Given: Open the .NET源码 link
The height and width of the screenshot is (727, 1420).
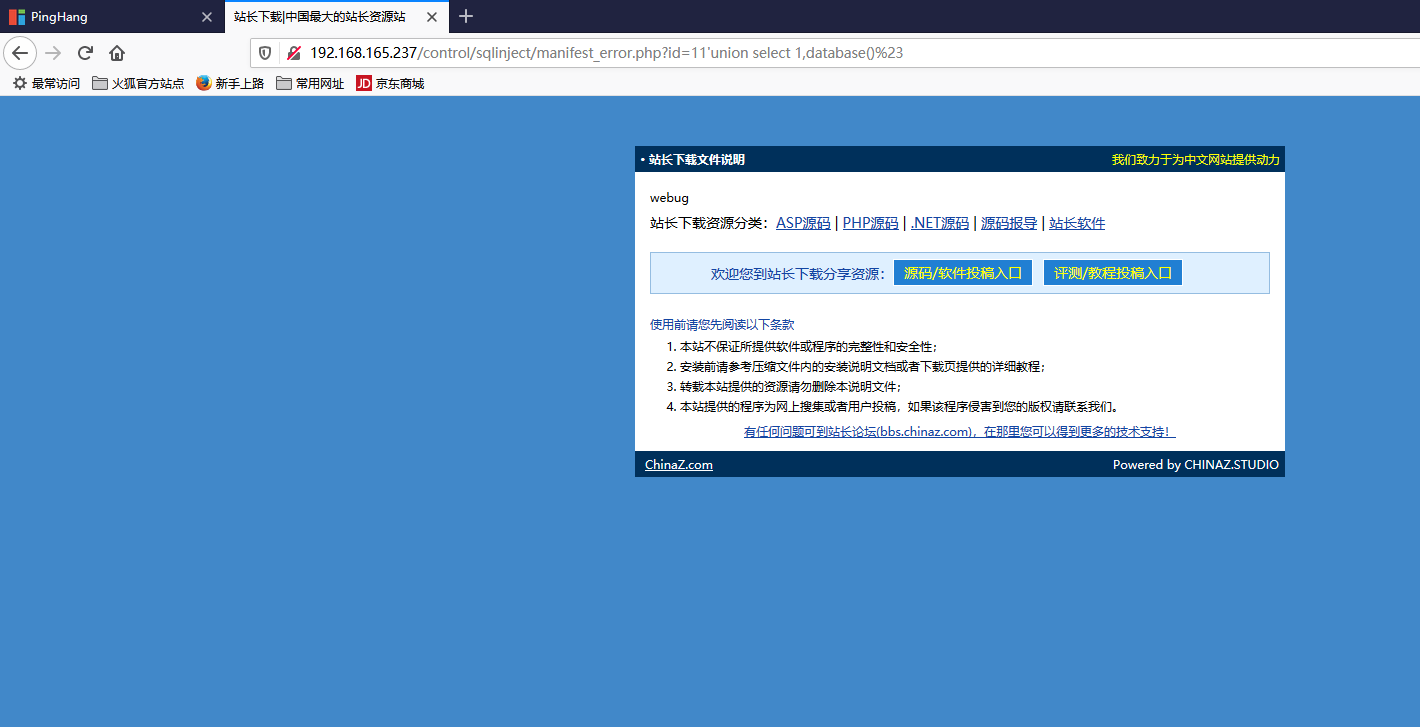Looking at the screenshot, I should click(x=940, y=223).
